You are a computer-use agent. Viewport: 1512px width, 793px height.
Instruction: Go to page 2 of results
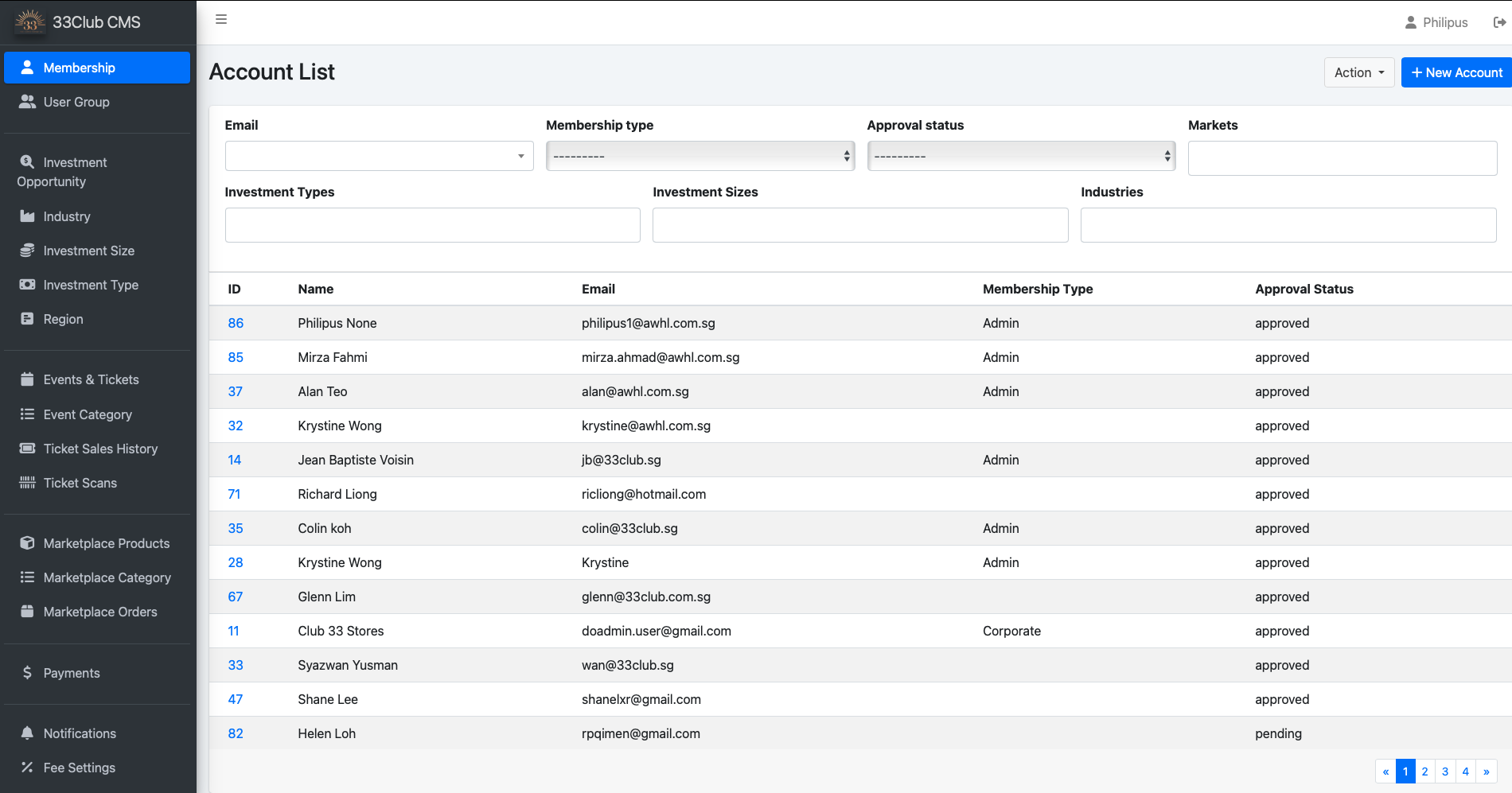click(x=1424, y=772)
